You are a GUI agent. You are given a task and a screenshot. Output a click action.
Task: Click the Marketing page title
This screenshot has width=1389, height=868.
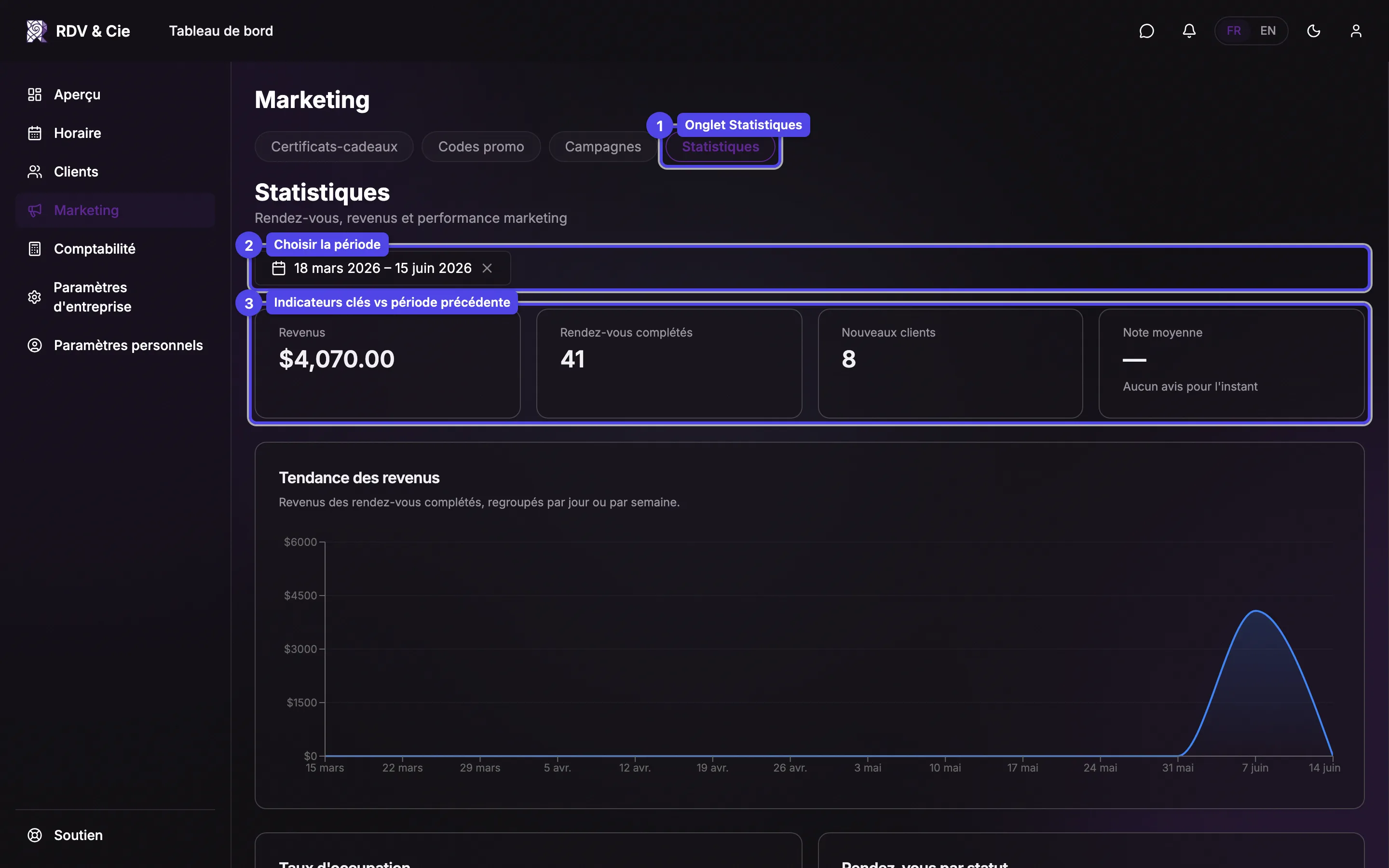(312, 100)
